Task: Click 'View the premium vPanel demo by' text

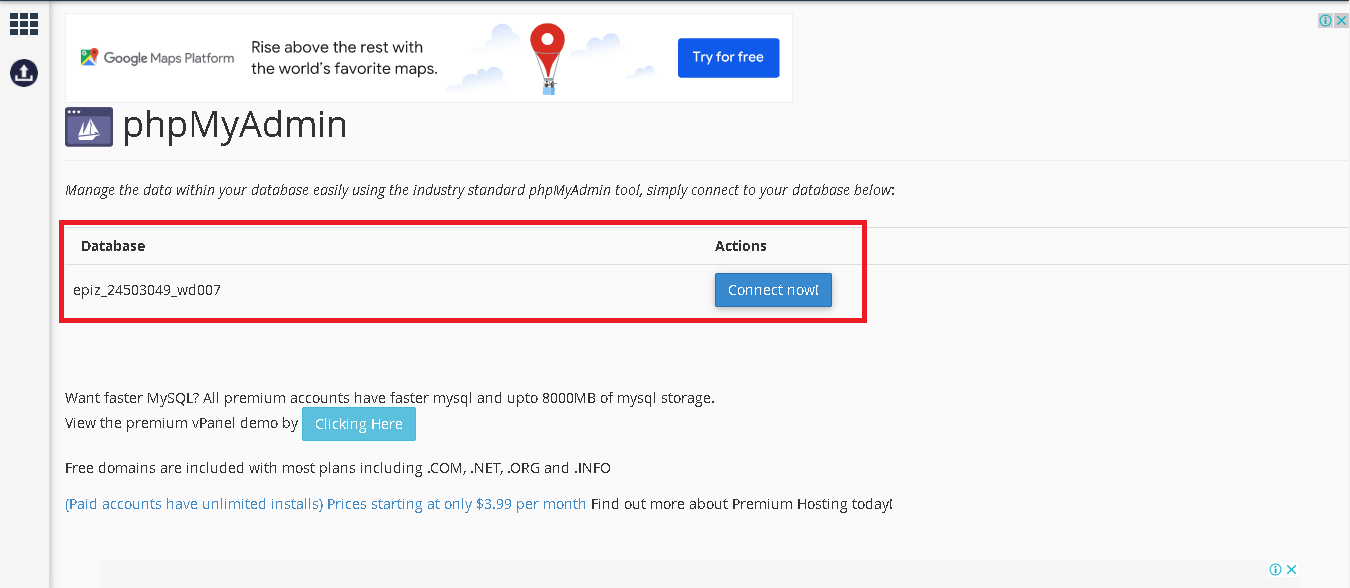Action: pyautogui.click(x=182, y=423)
